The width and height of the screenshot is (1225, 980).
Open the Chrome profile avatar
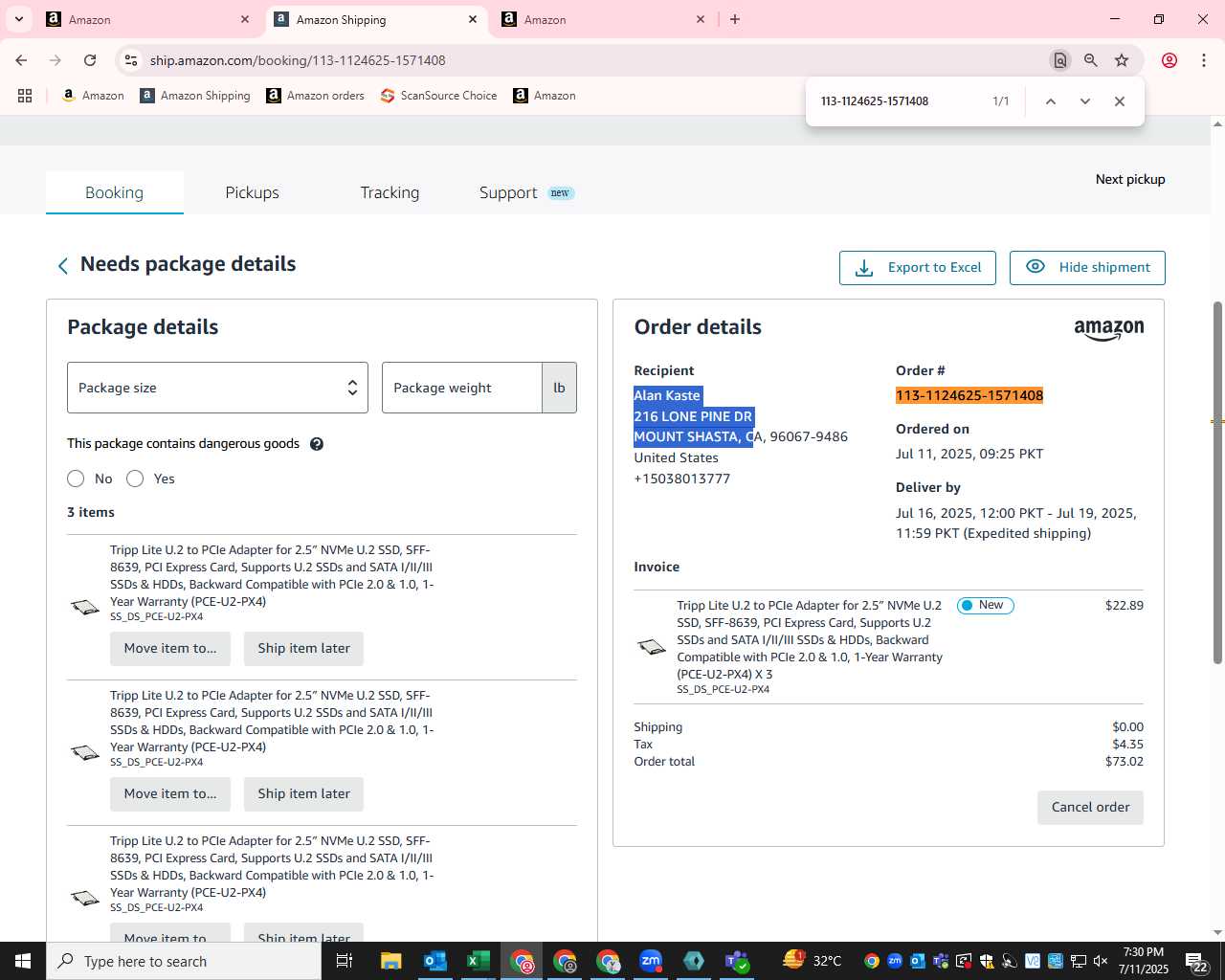coord(1169,60)
